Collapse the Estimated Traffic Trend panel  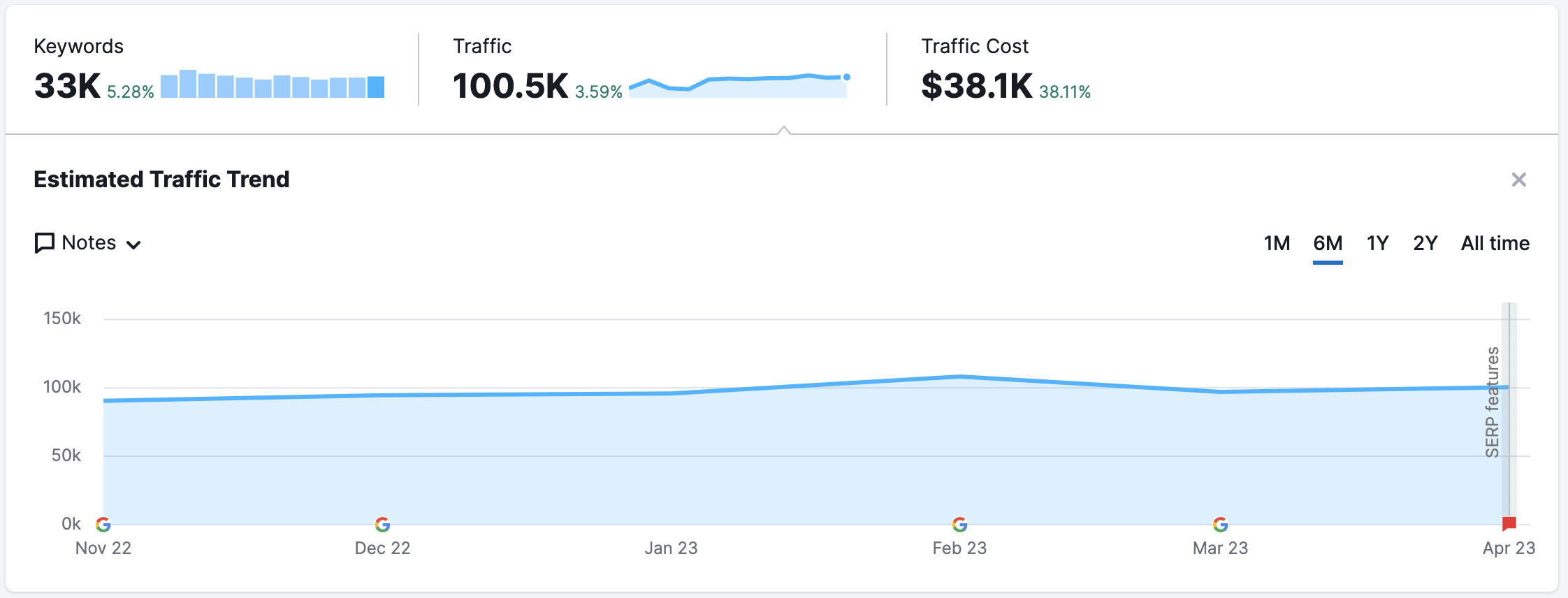point(1520,180)
